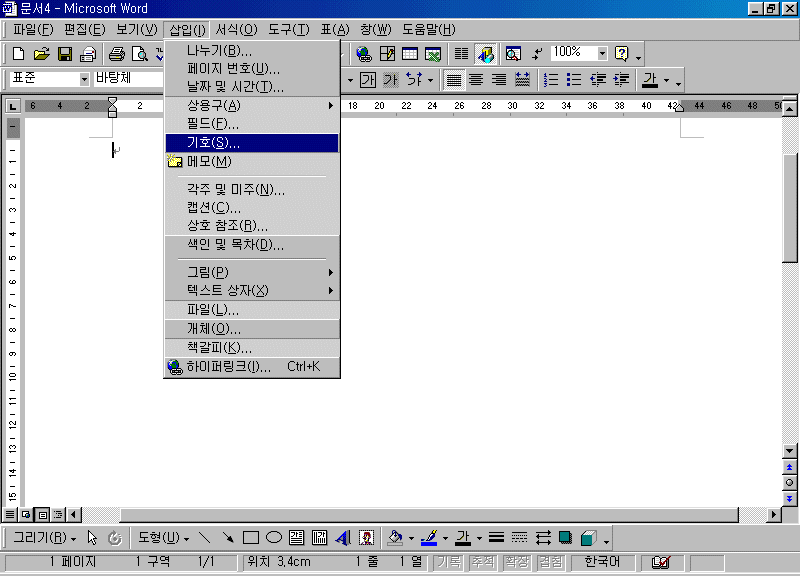Click the Insert WordArt icon
Screen dimensions: 800x576
pos(343,538)
